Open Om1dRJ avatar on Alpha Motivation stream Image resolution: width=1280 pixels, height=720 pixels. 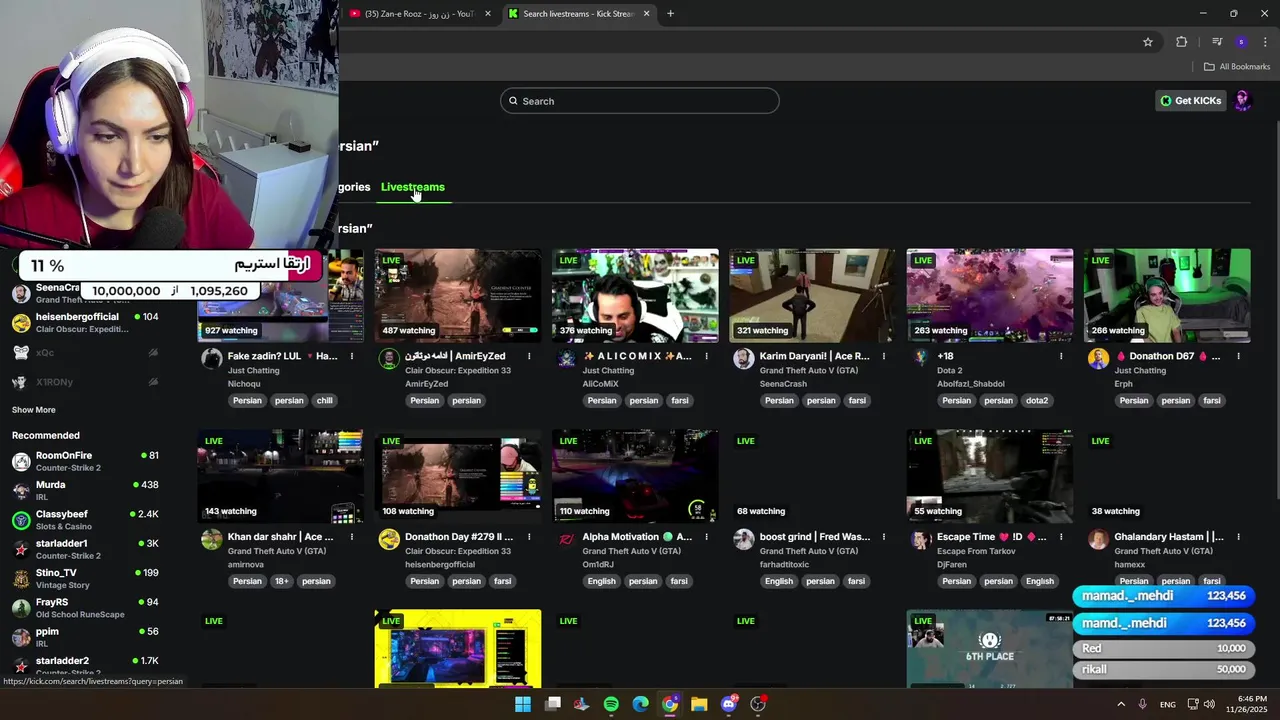coord(566,540)
